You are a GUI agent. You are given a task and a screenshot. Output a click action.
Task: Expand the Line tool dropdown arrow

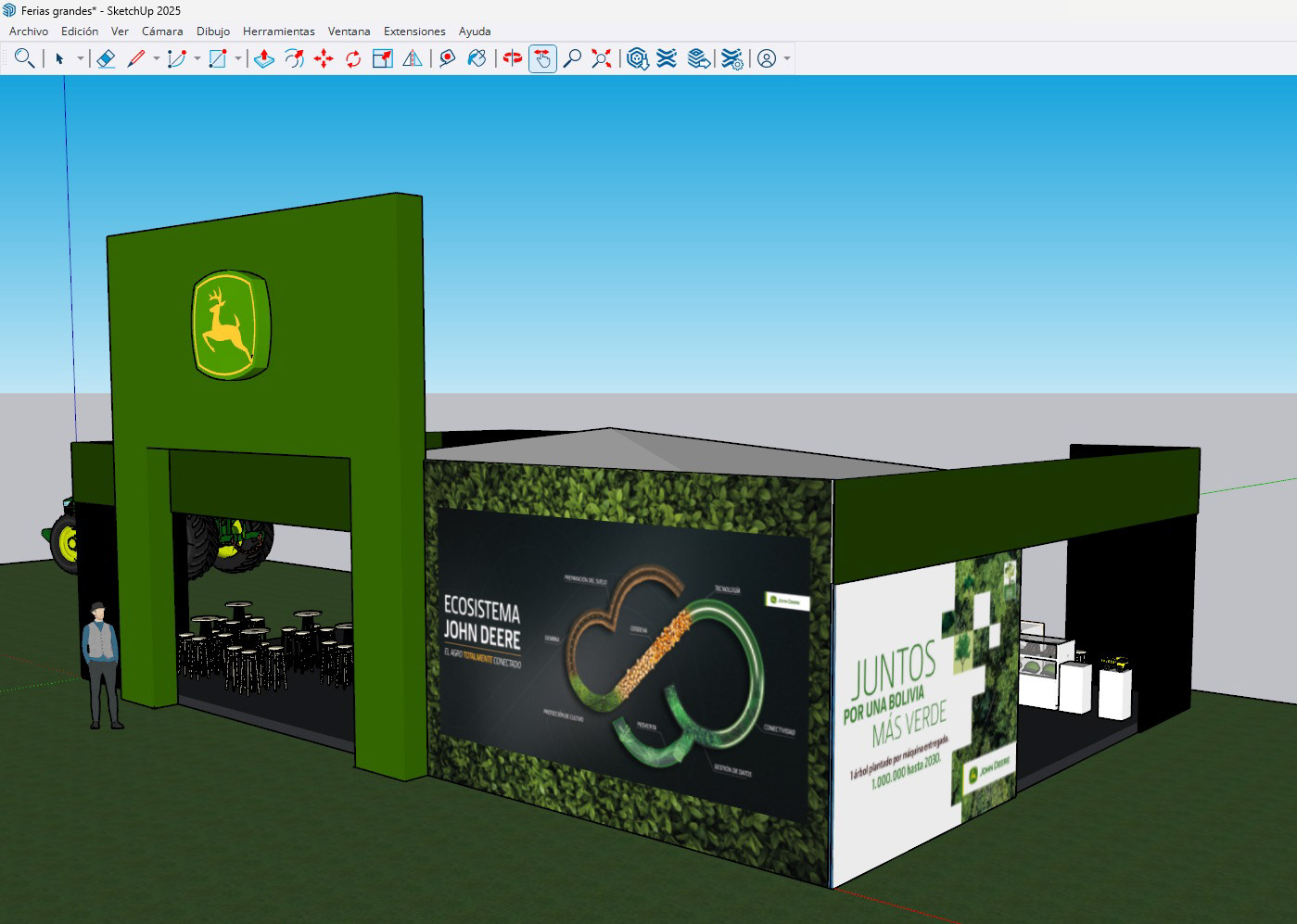point(156,59)
